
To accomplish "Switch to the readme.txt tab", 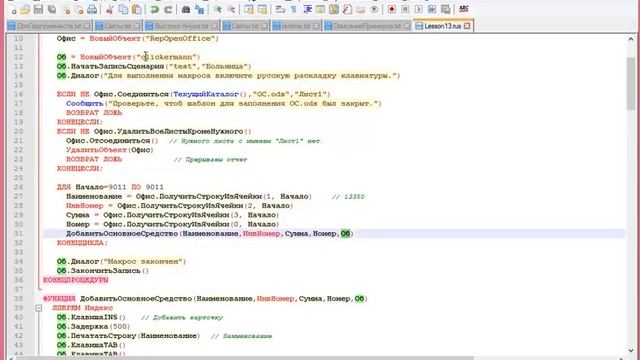I will [296, 26].
